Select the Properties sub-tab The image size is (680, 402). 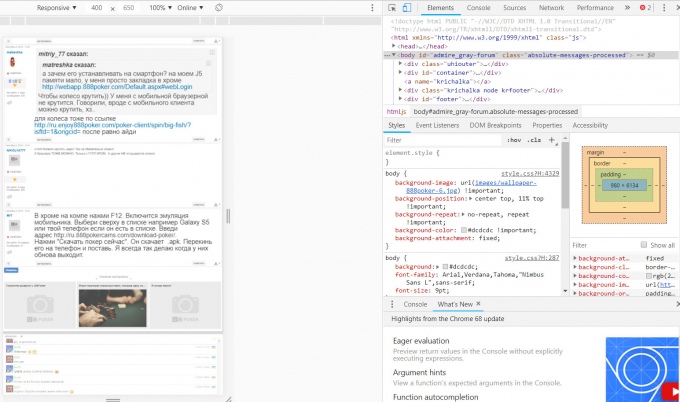tap(547, 125)
